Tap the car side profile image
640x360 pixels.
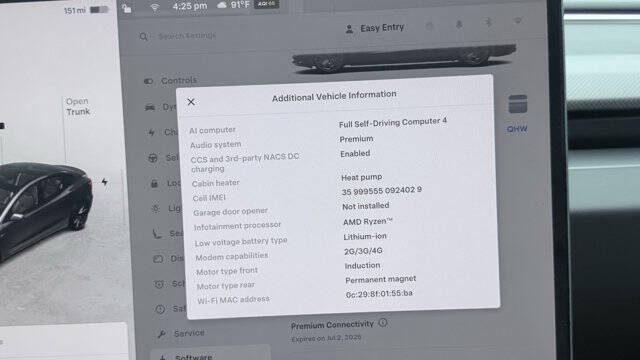point(404,58)
